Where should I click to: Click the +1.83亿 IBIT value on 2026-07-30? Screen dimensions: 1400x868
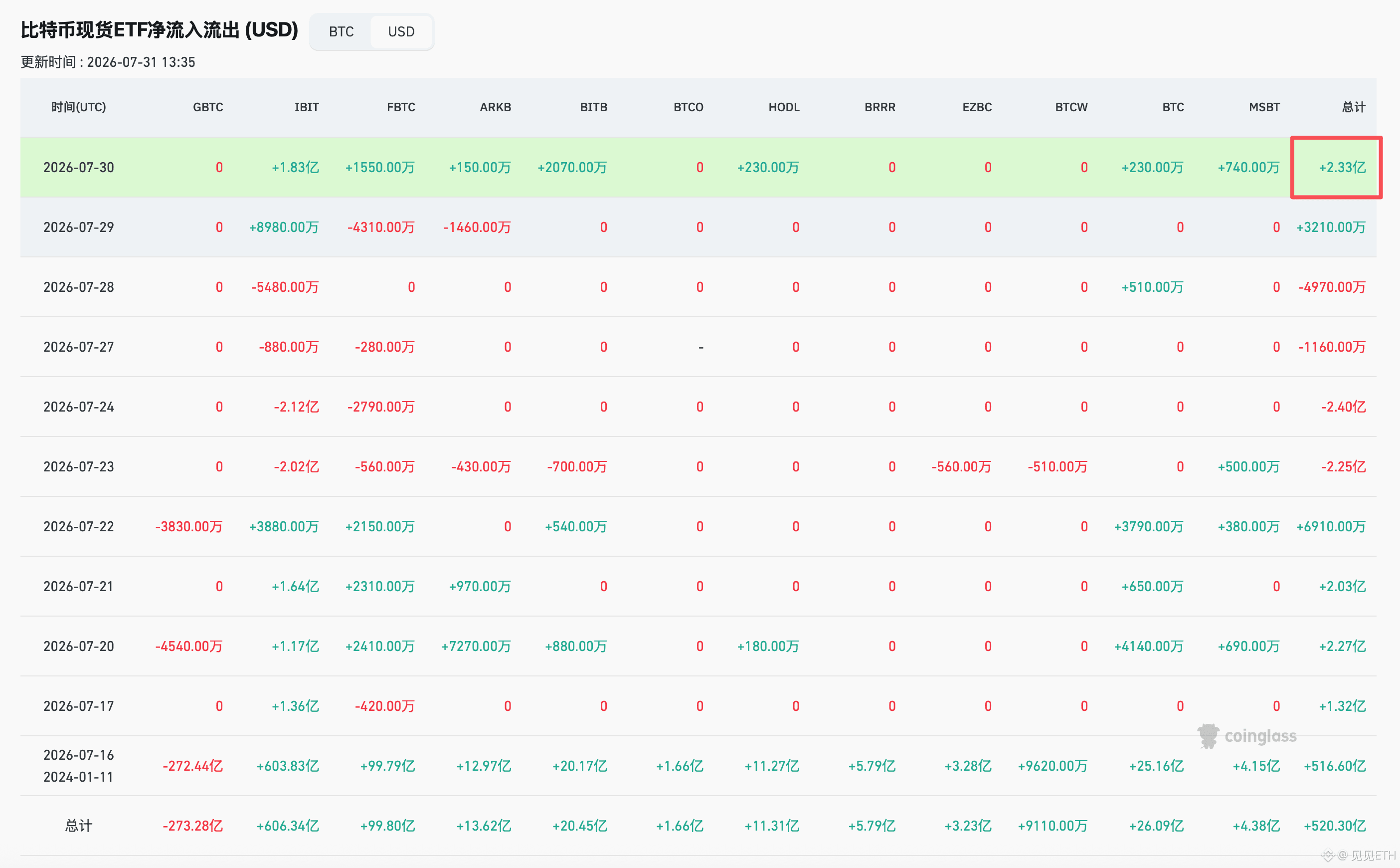pyautogui.click(x=295, y=168)
